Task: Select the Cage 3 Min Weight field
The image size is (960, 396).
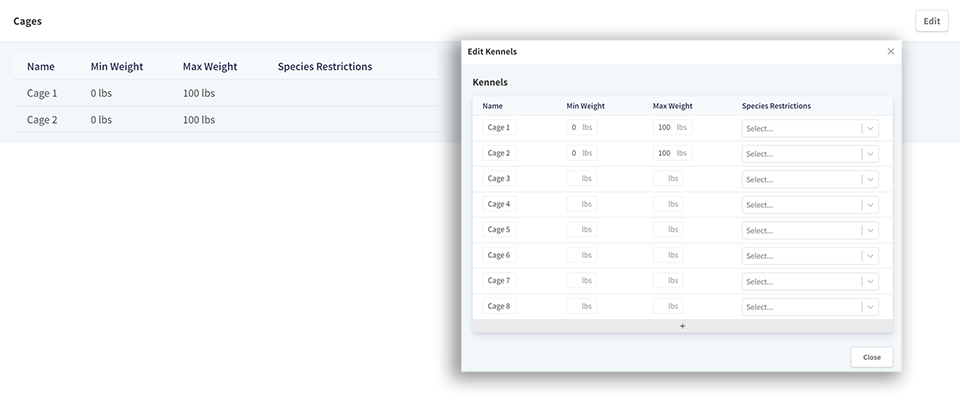Action: pyautogui.click(x=582, y=179)
